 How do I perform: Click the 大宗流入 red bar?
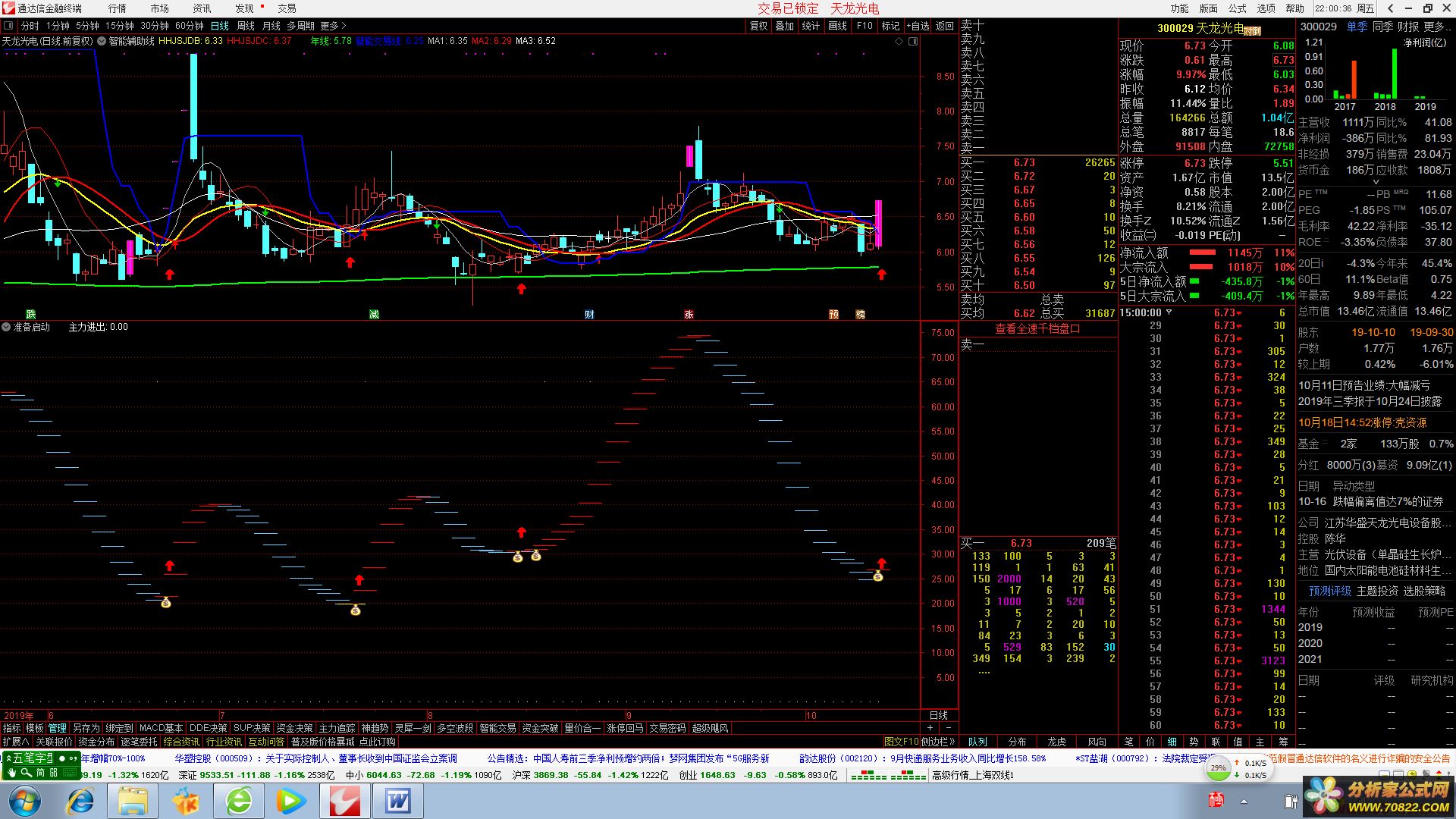coord(1200,267)
